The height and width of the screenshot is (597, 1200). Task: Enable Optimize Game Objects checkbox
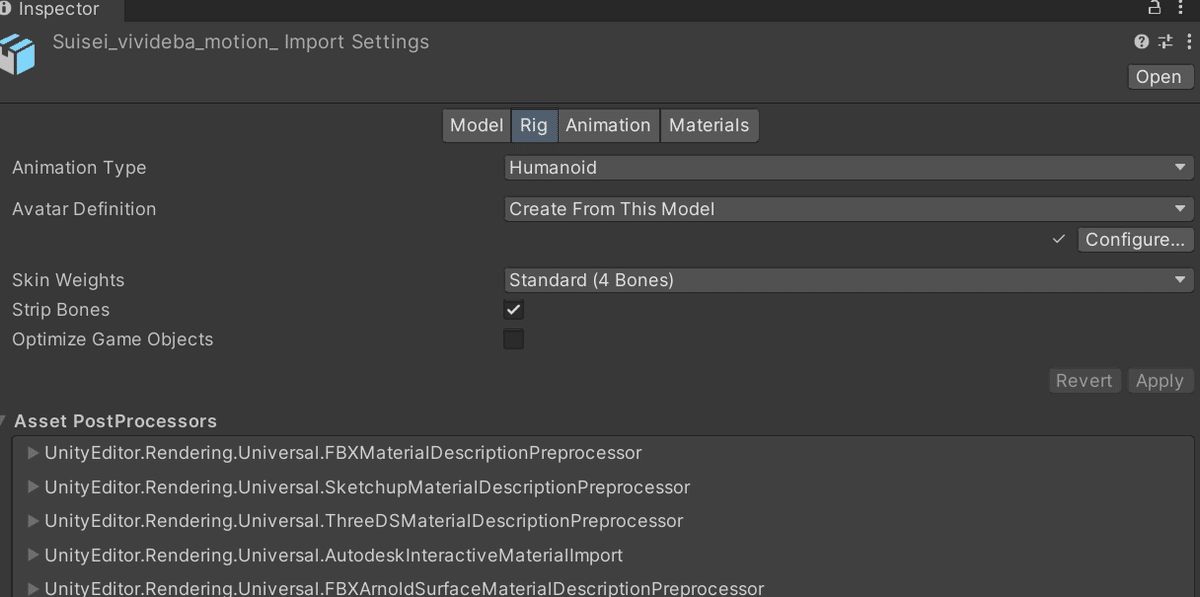pyautogui.click(x=513, y=339)
